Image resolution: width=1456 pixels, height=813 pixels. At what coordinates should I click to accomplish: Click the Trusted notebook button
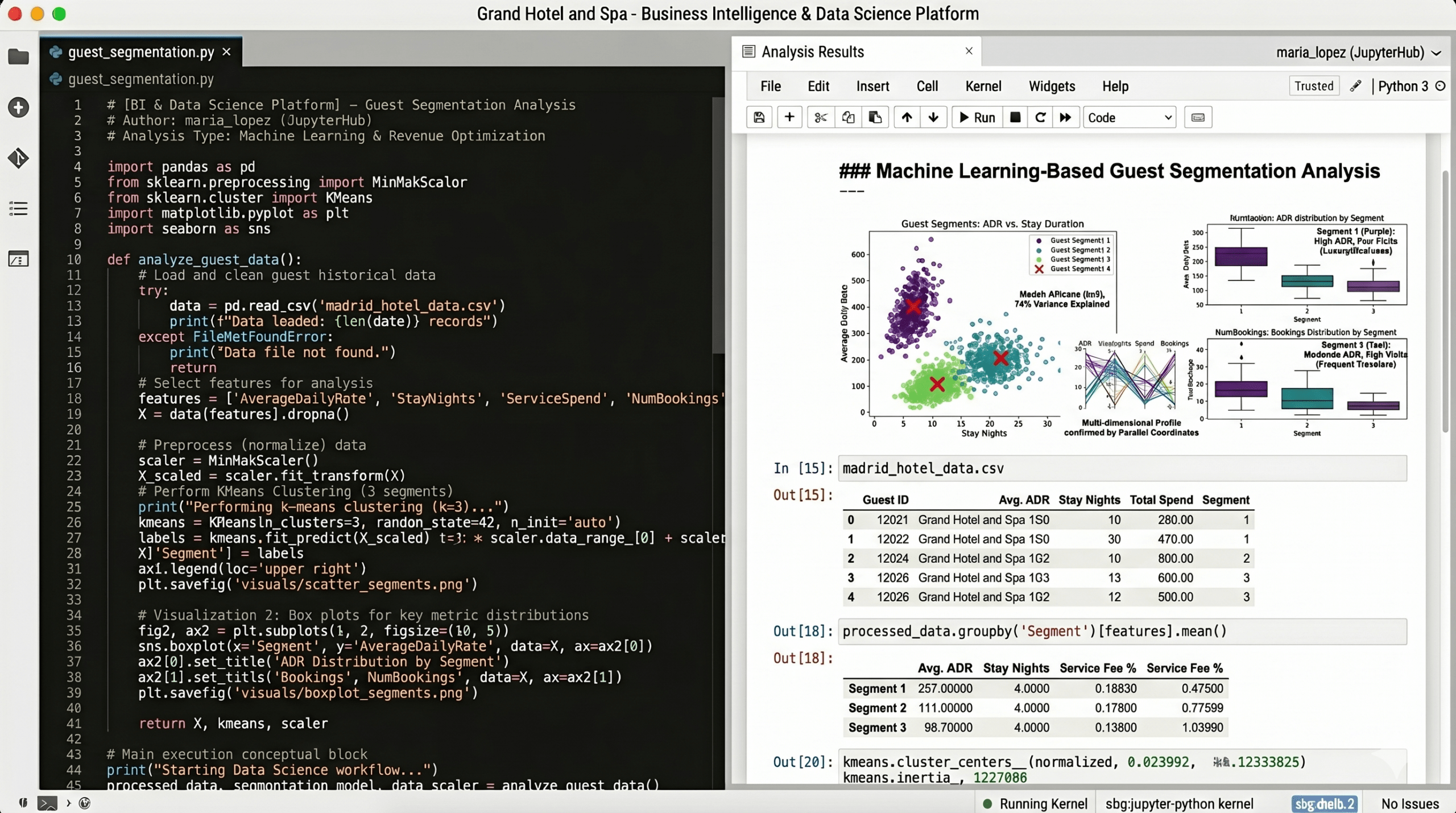(1314, 86)
